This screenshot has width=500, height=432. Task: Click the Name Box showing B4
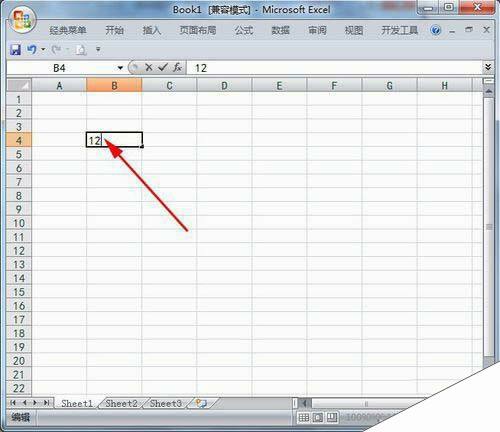(61, 68)
